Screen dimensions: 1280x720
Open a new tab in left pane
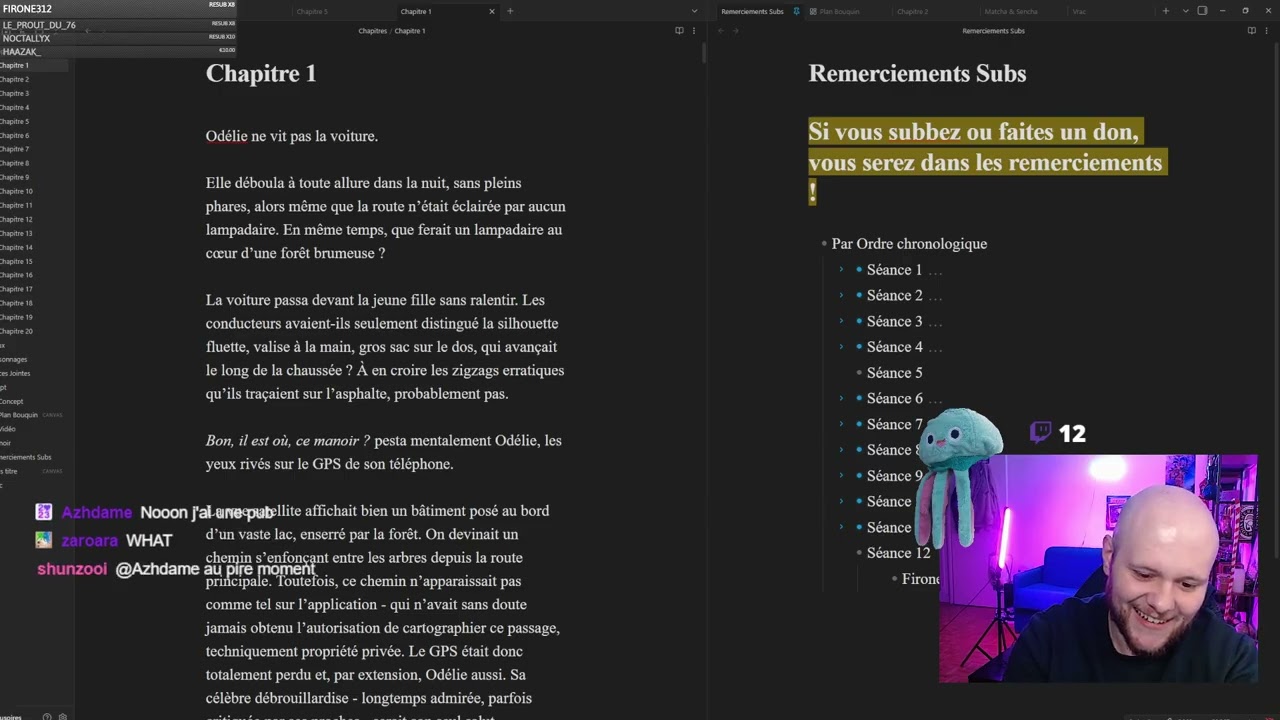coord(510,11)
